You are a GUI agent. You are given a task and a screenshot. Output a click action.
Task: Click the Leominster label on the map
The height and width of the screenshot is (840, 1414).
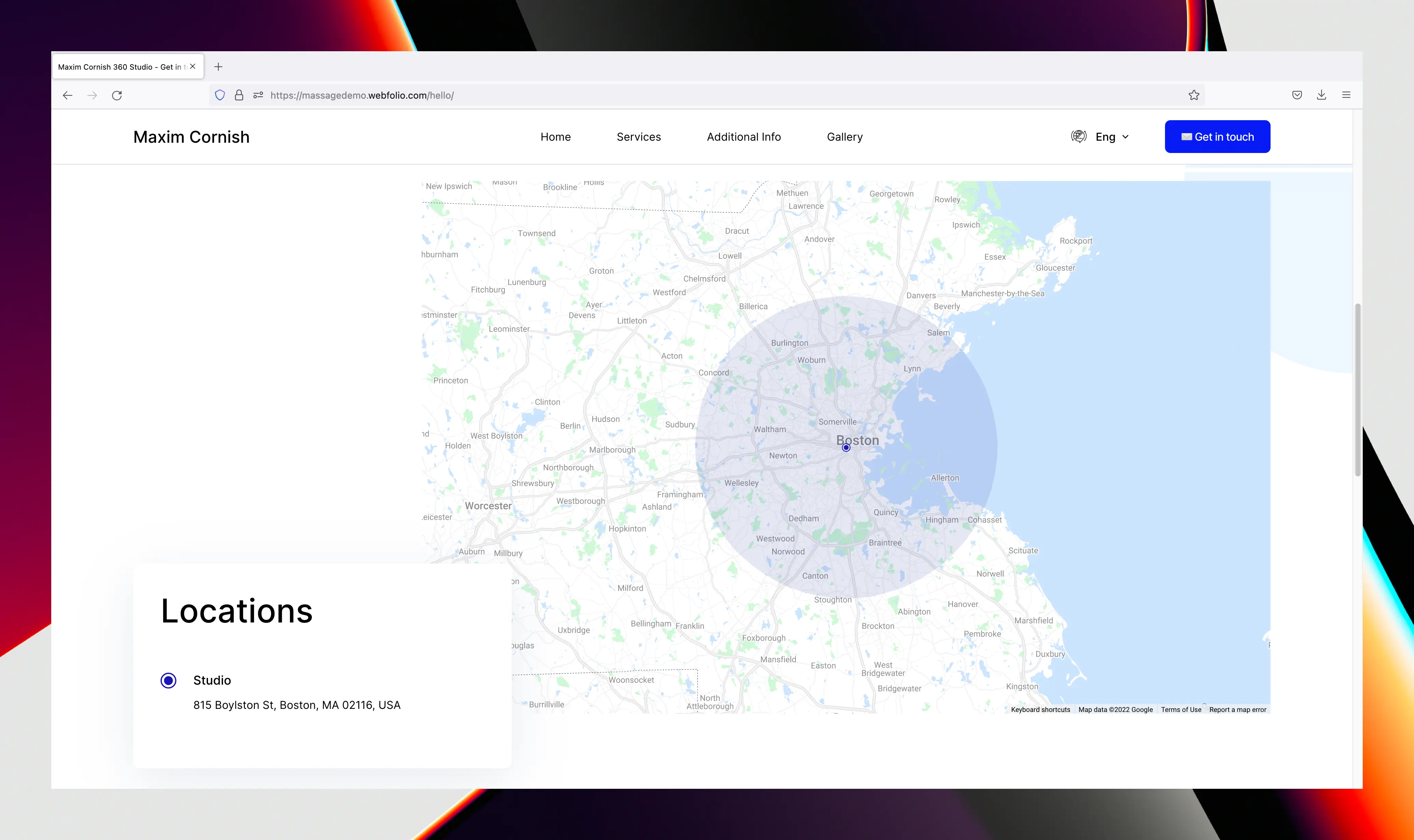509,329
